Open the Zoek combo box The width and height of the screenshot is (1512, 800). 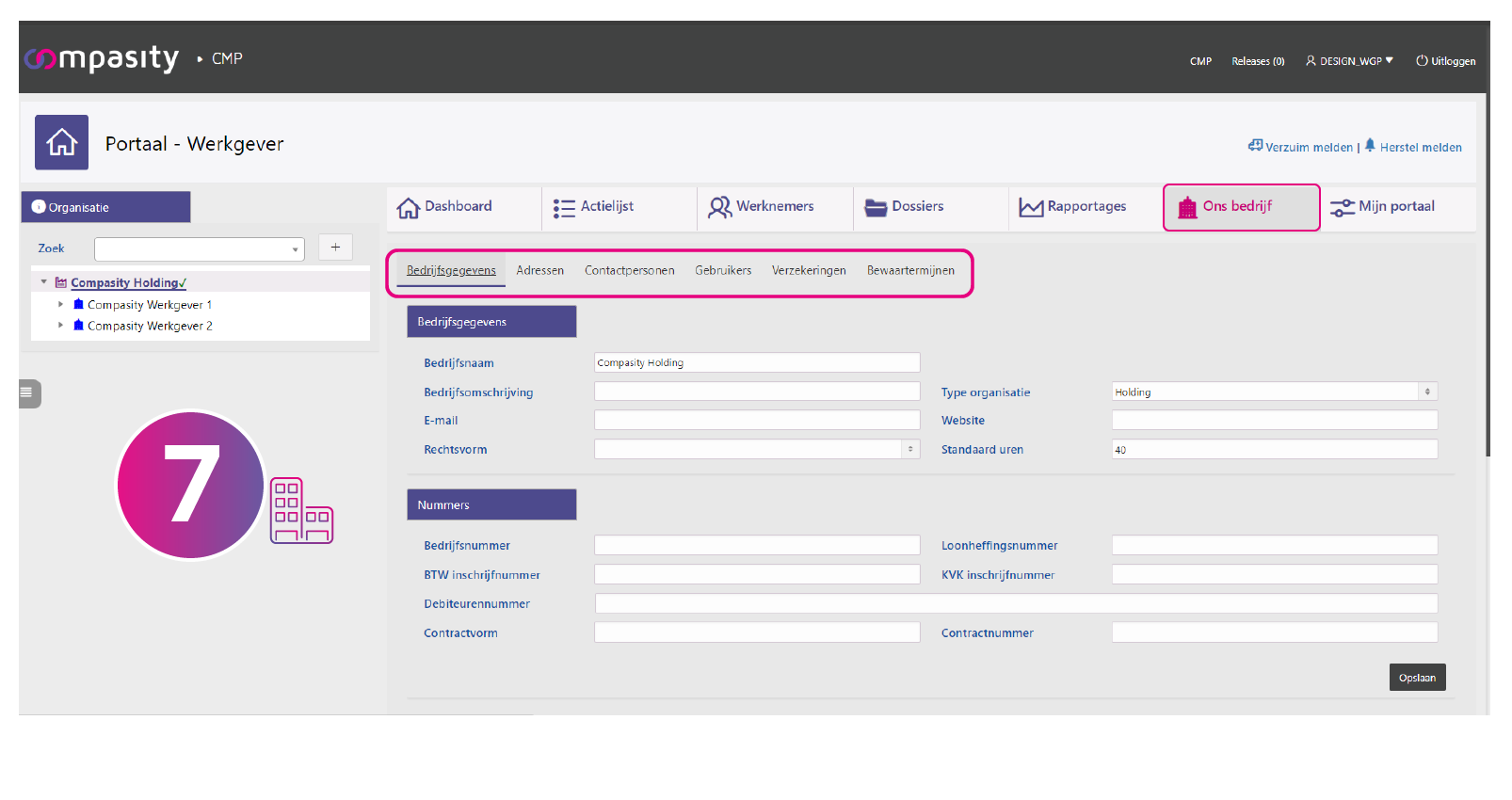coord(200,248)
